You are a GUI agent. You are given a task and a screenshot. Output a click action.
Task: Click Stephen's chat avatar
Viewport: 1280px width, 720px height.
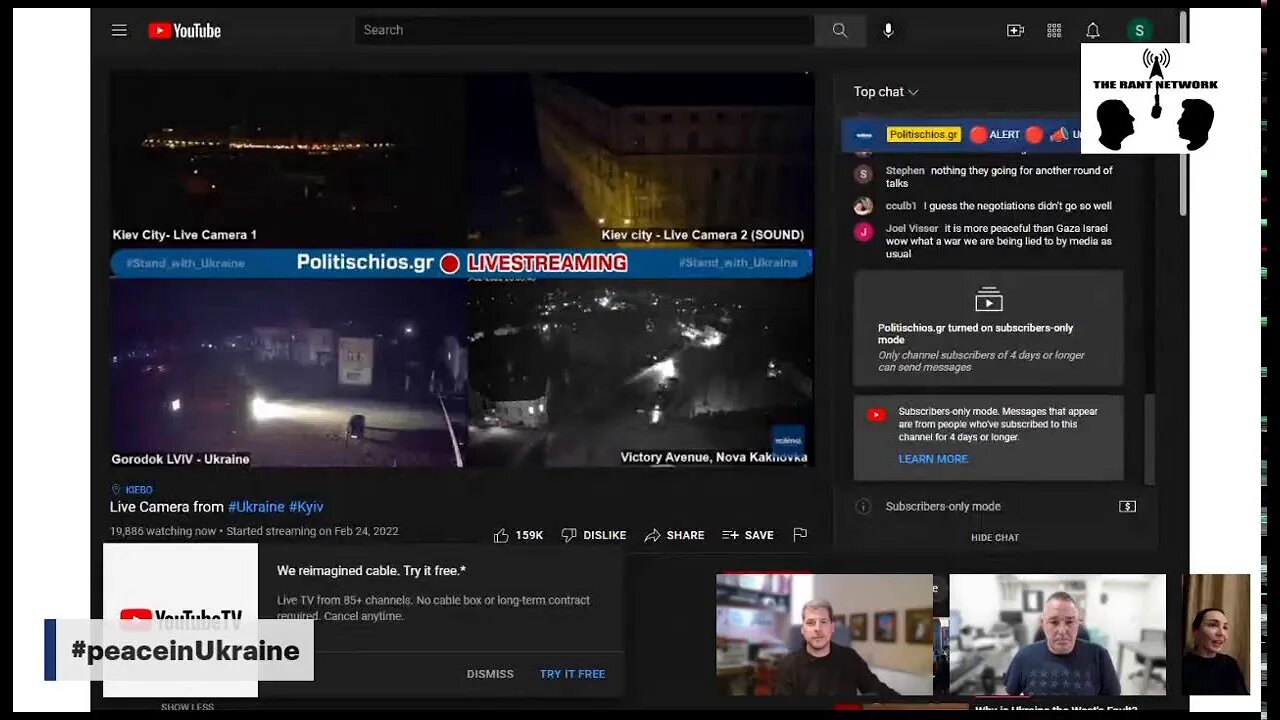(863, 174)
